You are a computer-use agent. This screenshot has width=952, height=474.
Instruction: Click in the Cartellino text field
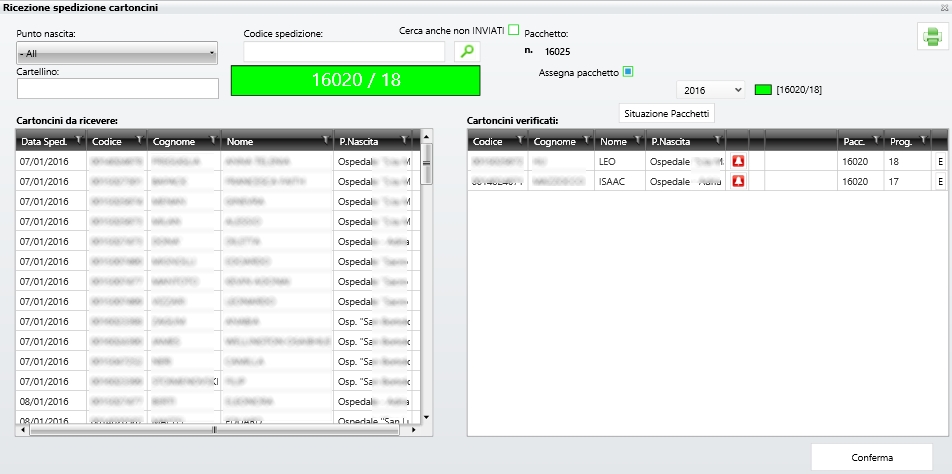point(117,88)
